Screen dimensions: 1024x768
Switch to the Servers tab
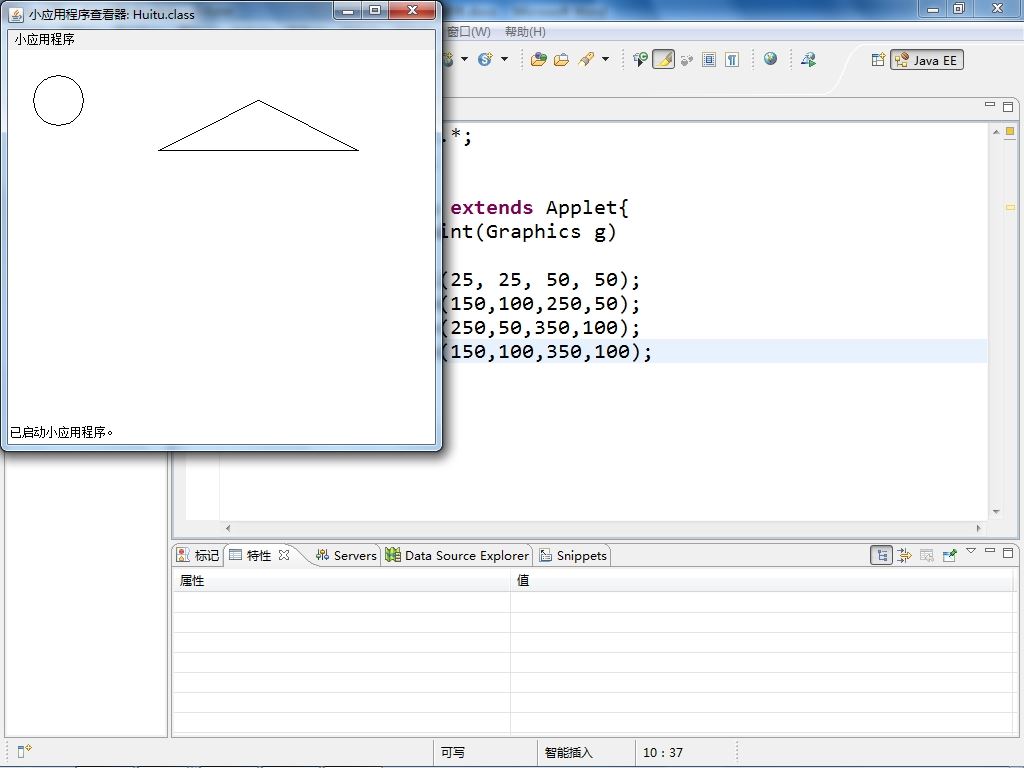[346, 555]
